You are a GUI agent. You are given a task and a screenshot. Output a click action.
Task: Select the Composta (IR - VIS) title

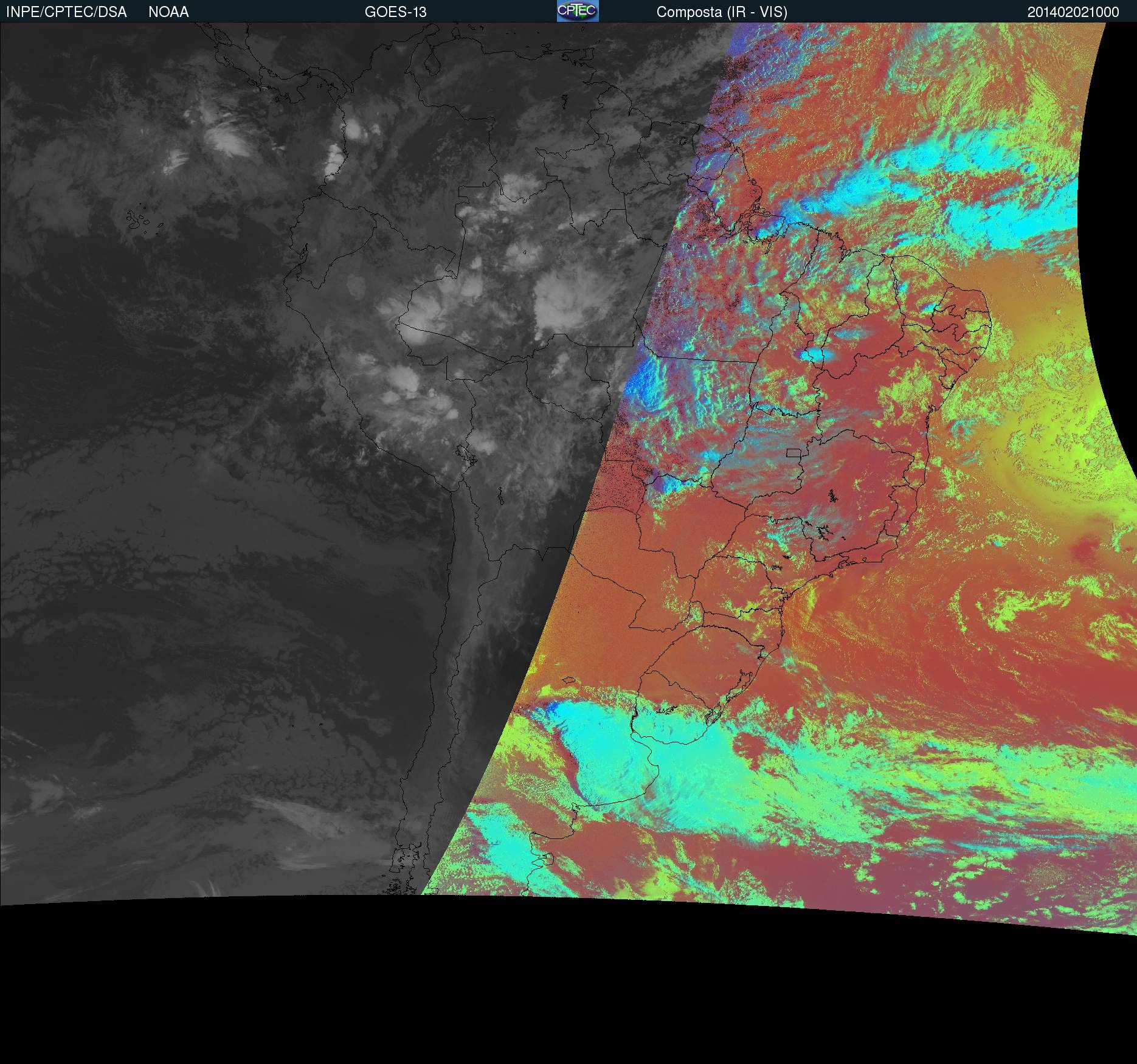pos(722,12)
